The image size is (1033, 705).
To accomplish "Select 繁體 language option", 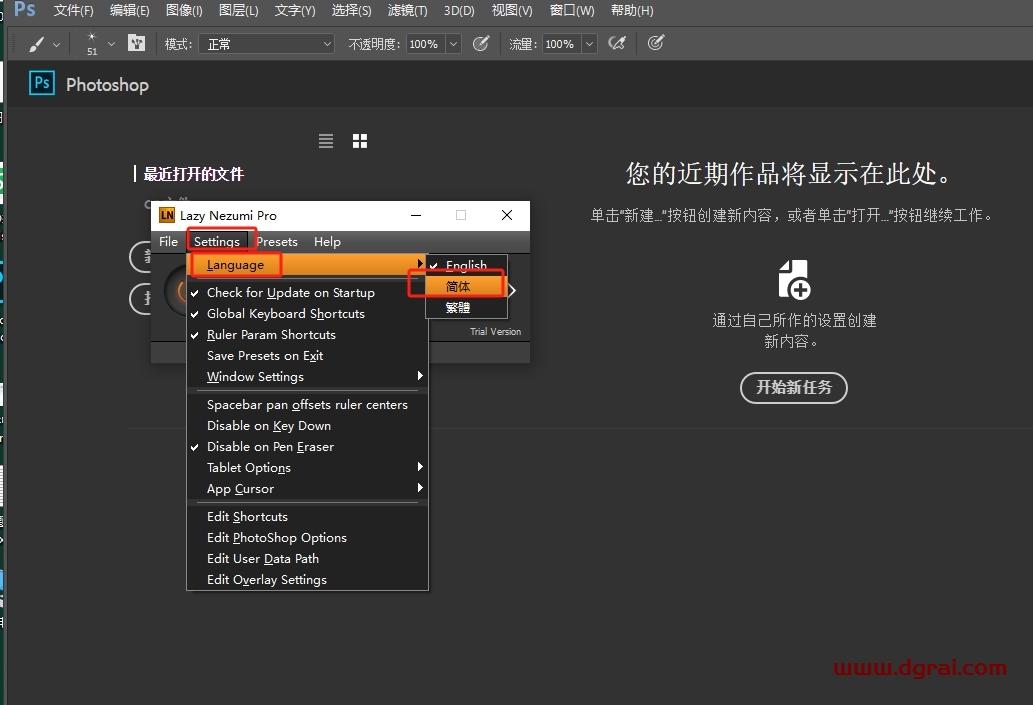I will [x=466, y=308].
